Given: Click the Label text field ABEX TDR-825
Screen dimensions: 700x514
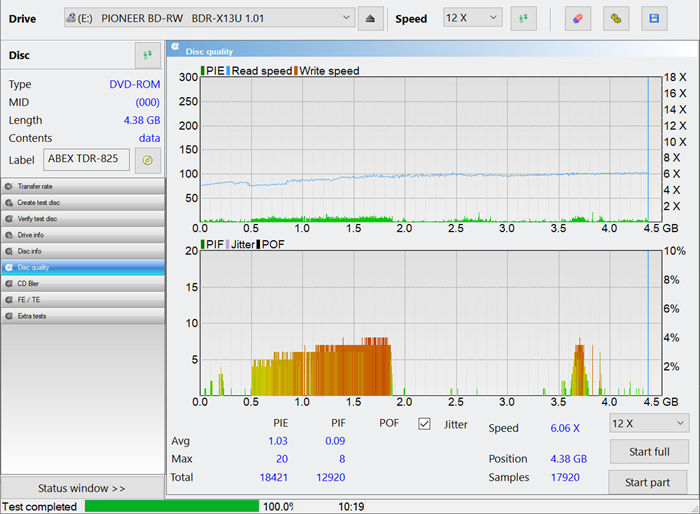Looking at the screenshot, I should [x=86, y=159].
